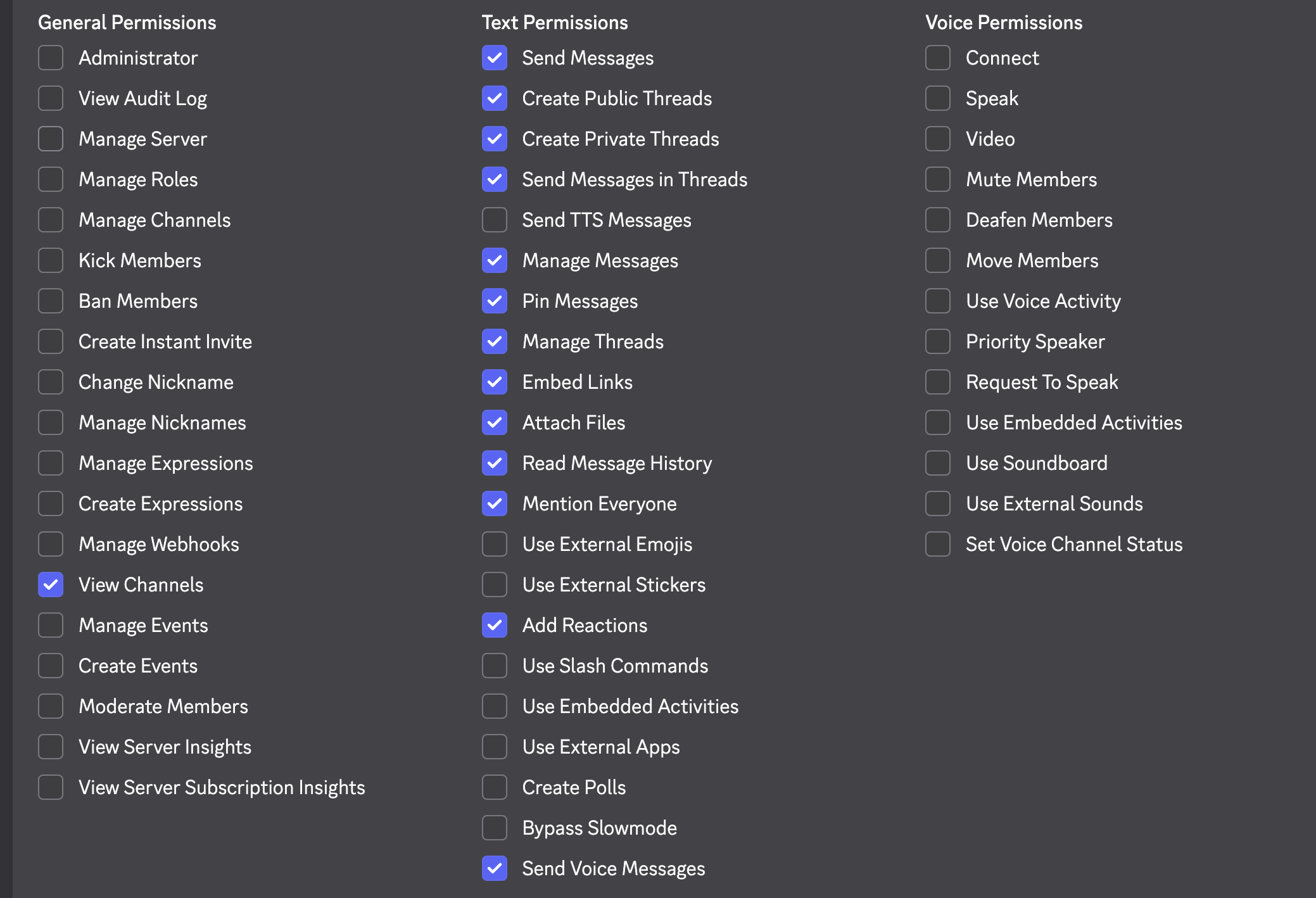Viewport: 1316px width, 898px height.
Task: Enable the Administrator permission
Action: (x=51, y=58)
